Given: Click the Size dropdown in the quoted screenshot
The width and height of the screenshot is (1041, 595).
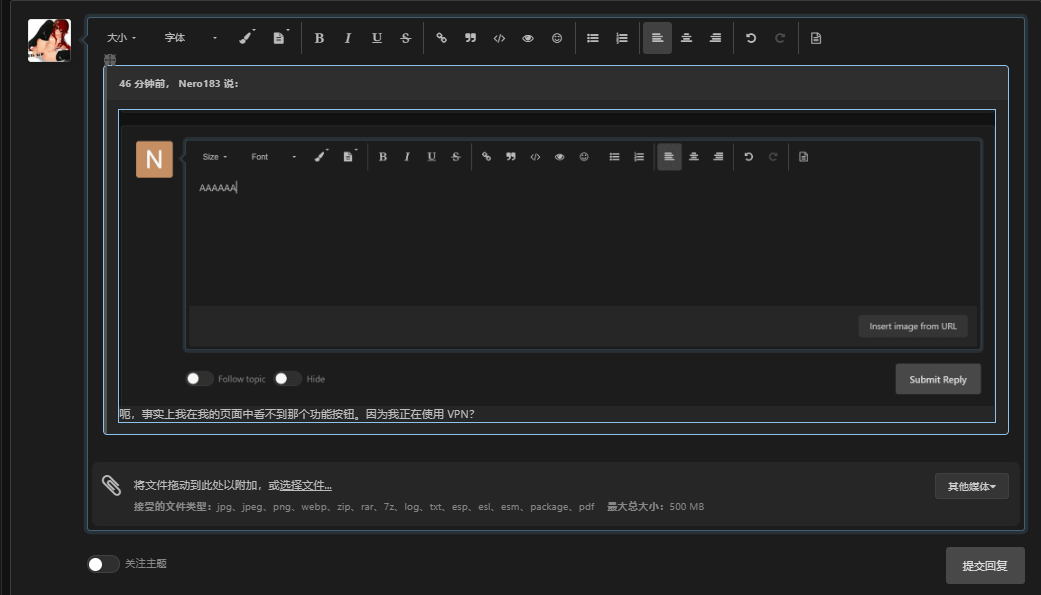Looking at the screenshot, I should point(214,157).
